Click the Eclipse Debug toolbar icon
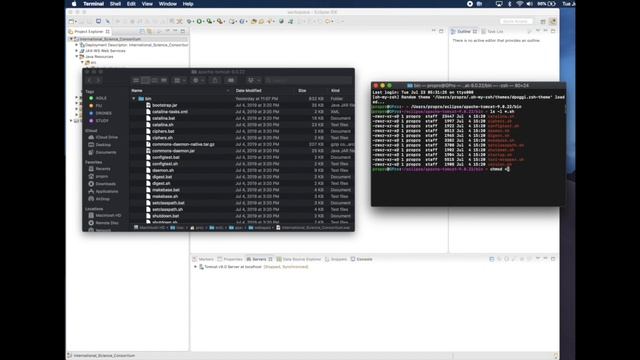 point(189,21)
